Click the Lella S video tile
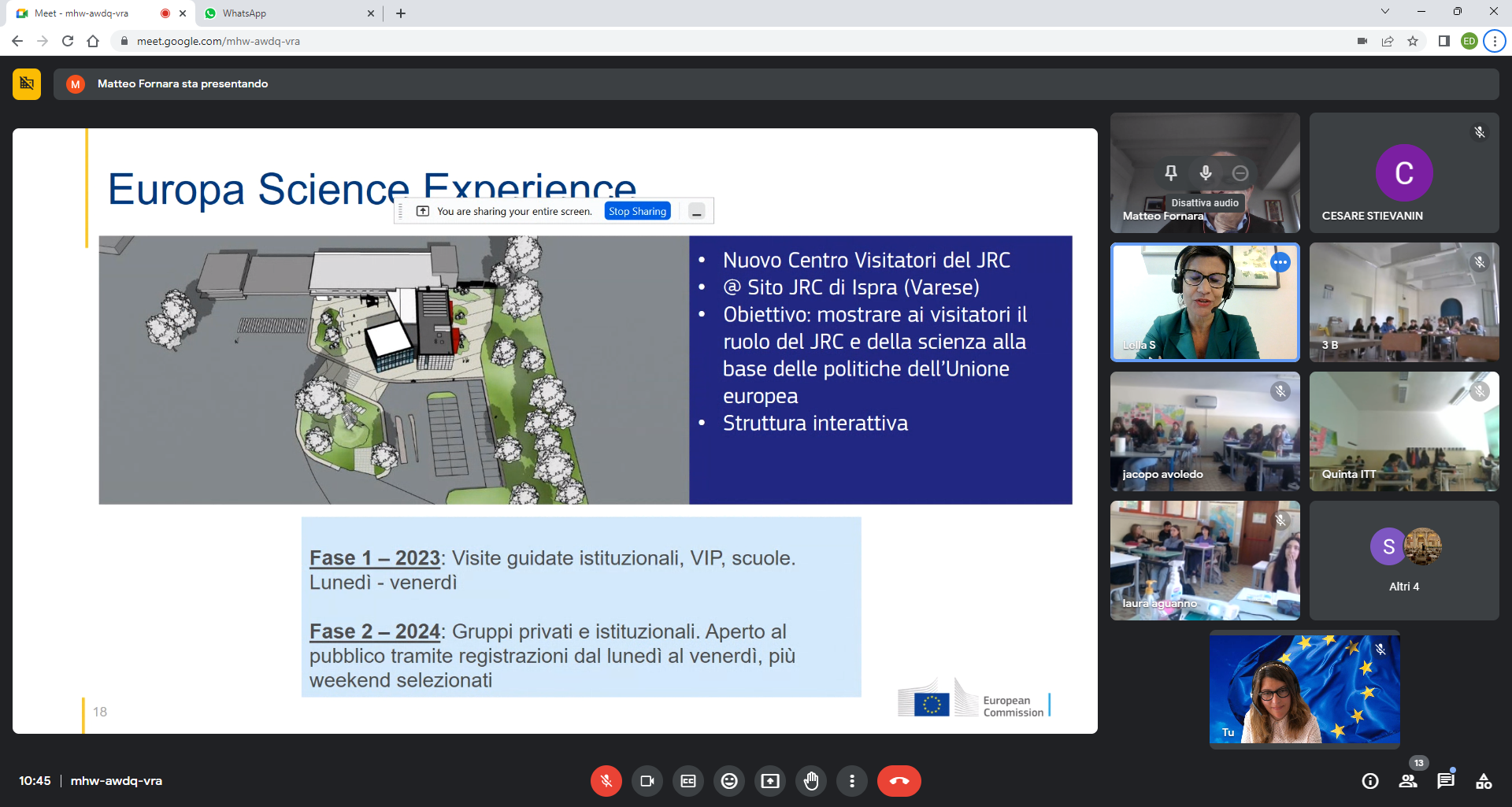This screenshot has width=1512, height=807. (1205, 302)
